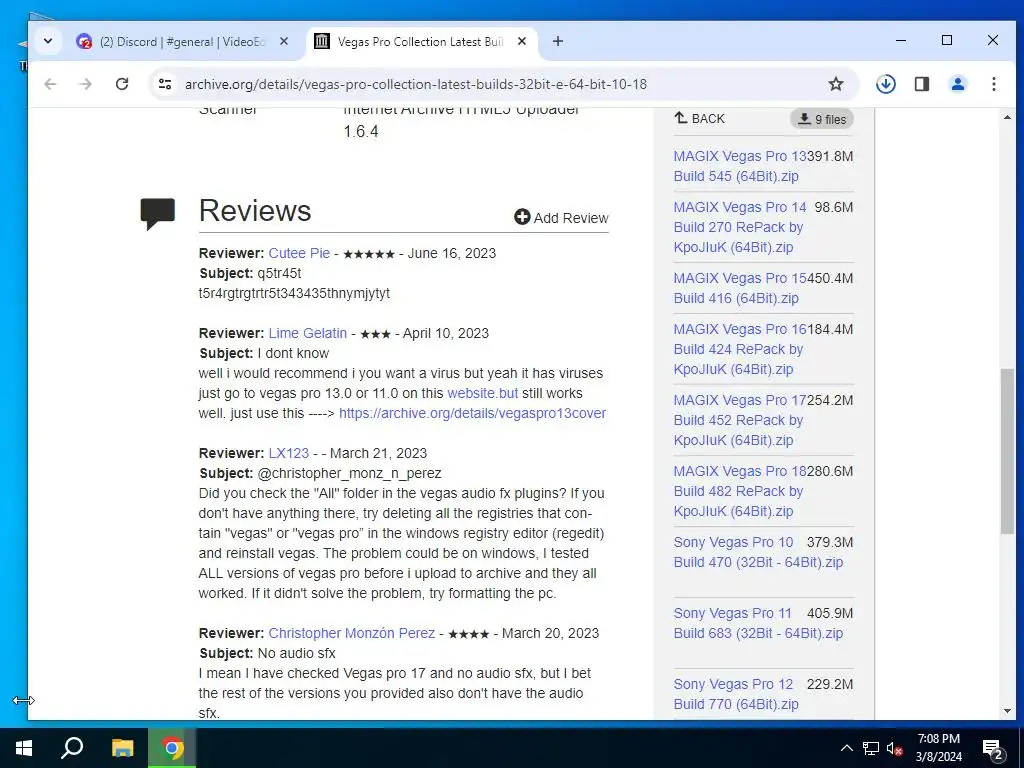The image size is (1024, 768).
Task: Follow the website.but link in review
Action: pos(483,393)
